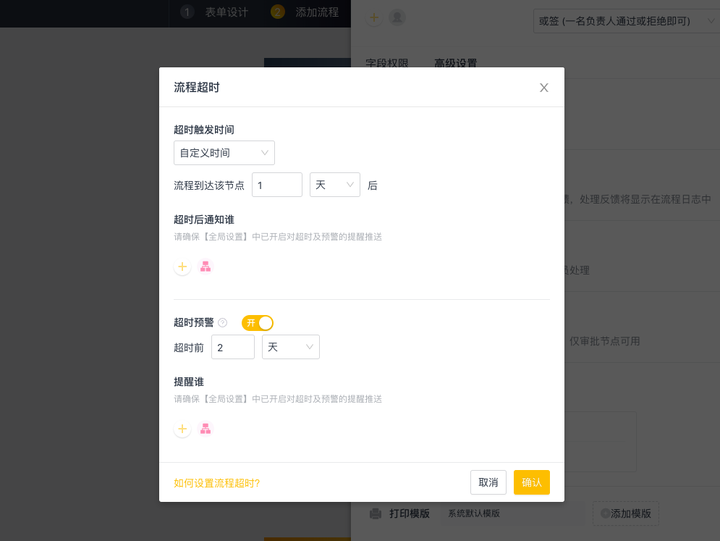Screen dimensions: 720x541
Task: Click the 超时前 number input field
Action: pos(233,347)
